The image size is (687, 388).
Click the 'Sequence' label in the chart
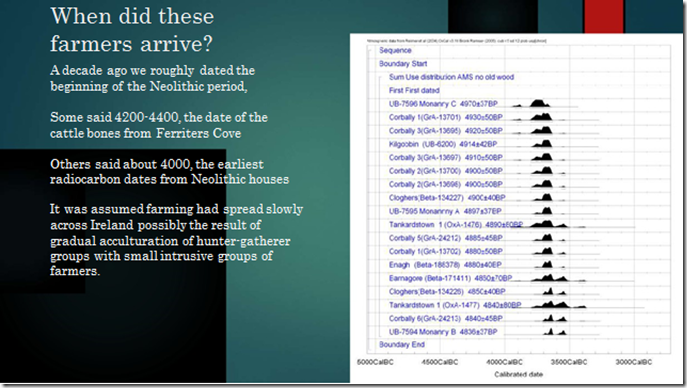click(x=395, y=50)
